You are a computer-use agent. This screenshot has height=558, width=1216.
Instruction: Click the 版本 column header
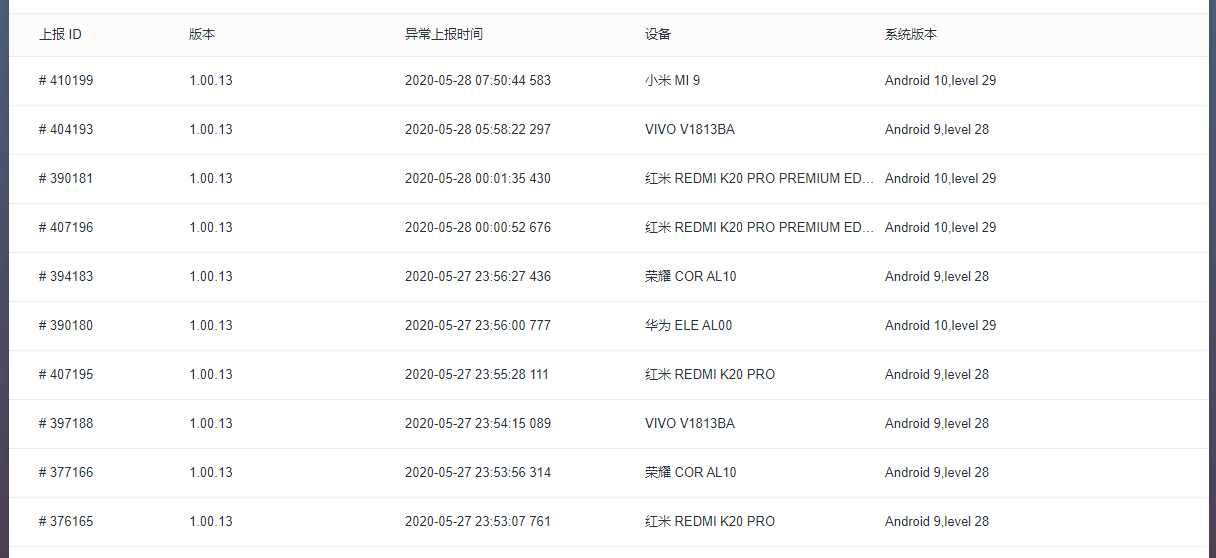202,34
